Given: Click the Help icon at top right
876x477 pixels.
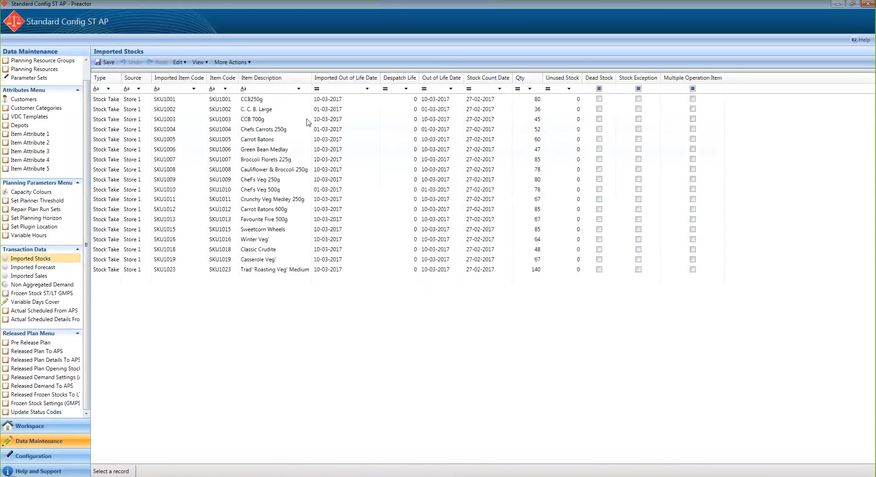Looking at the screenshot, I should (x=854, y=40).
